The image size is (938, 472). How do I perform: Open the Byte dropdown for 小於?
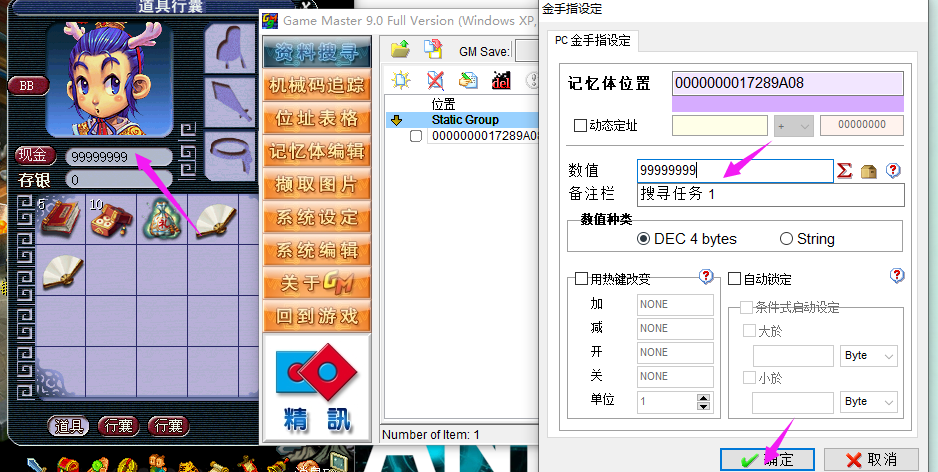tap(869, 402)
